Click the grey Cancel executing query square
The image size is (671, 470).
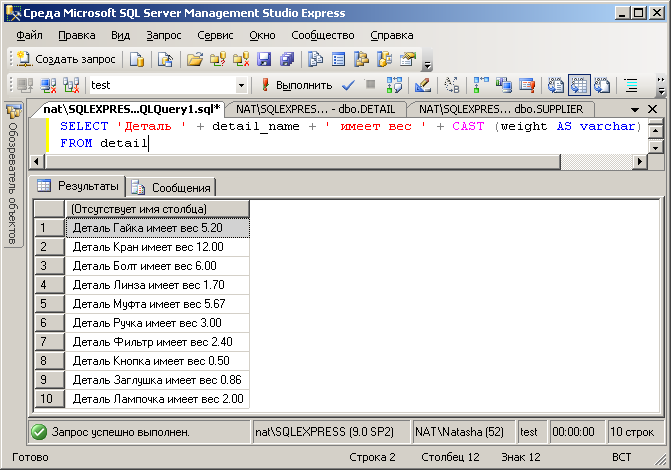click(x=371, y=84)
